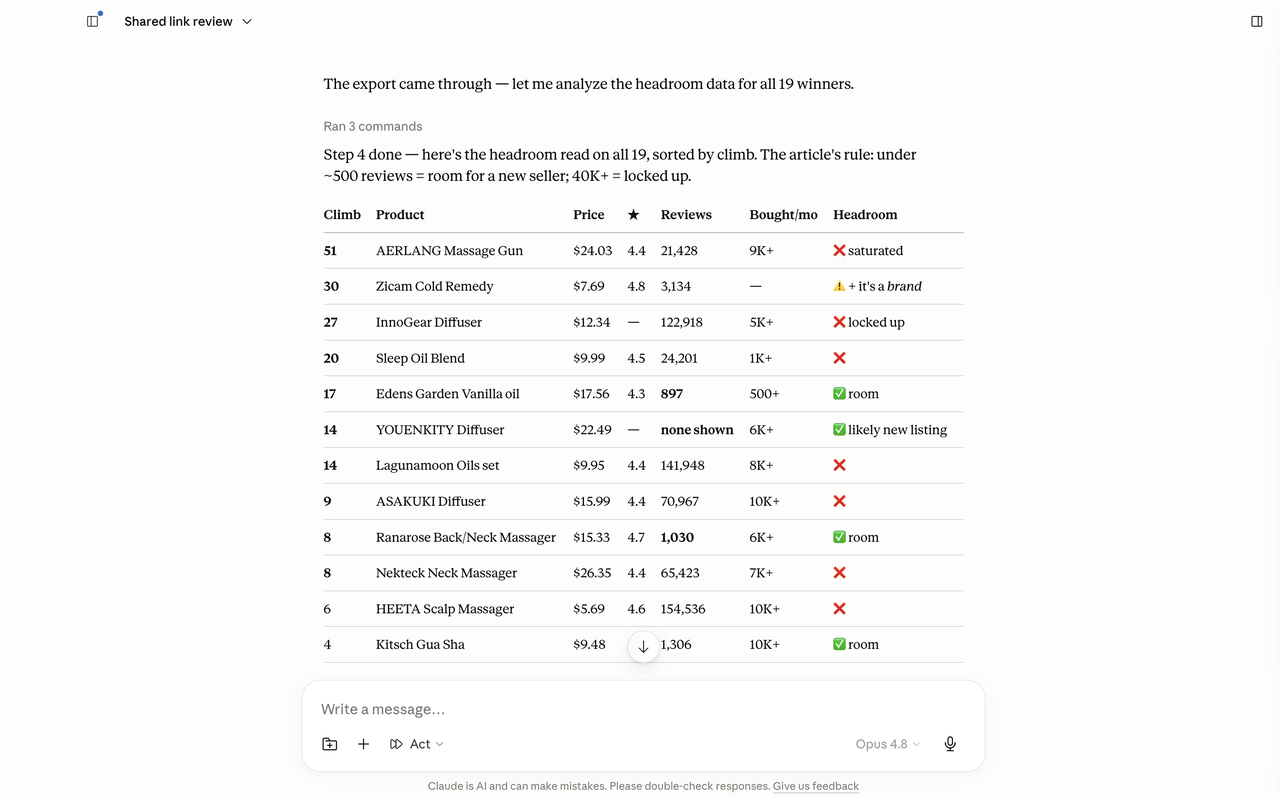Click the Headroom column header
This screenshot has width=1280, height=800.
[865, 215]
